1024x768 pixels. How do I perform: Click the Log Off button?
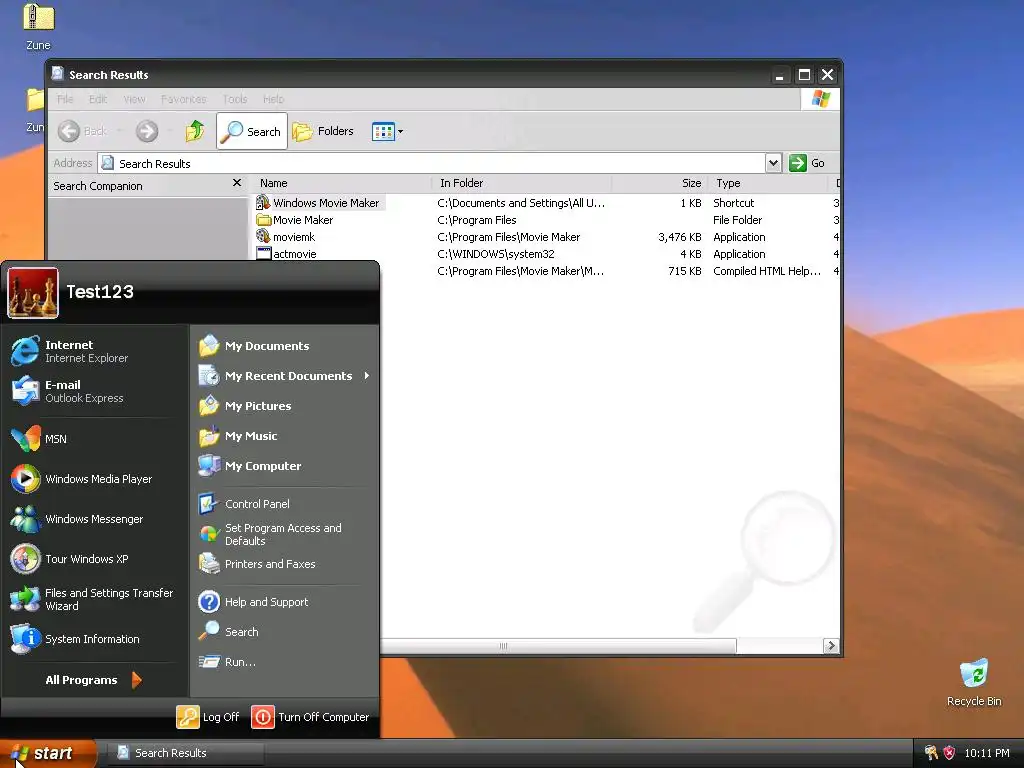208,717
